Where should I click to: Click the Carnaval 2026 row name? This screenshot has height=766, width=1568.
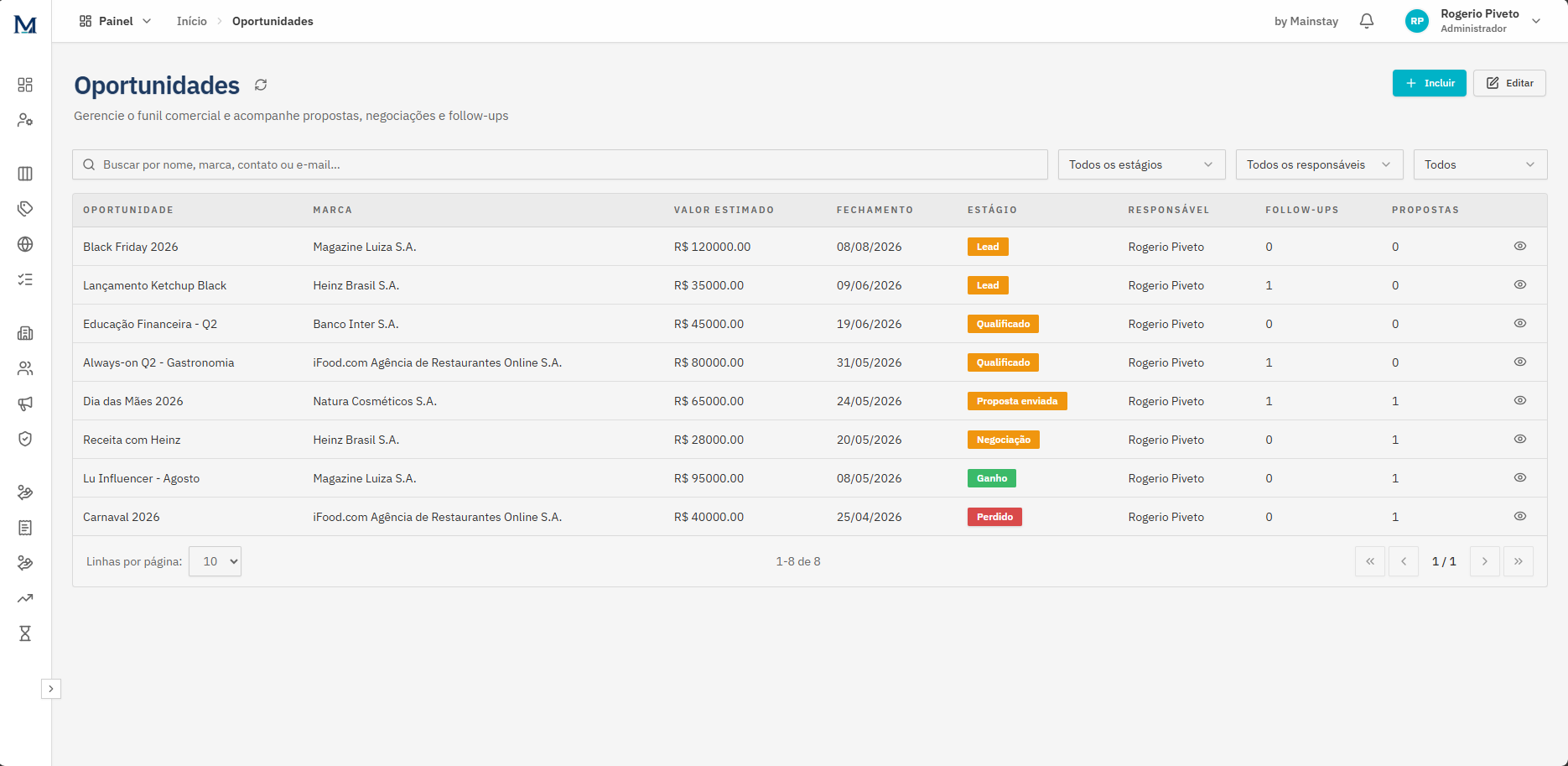point(122,517)
